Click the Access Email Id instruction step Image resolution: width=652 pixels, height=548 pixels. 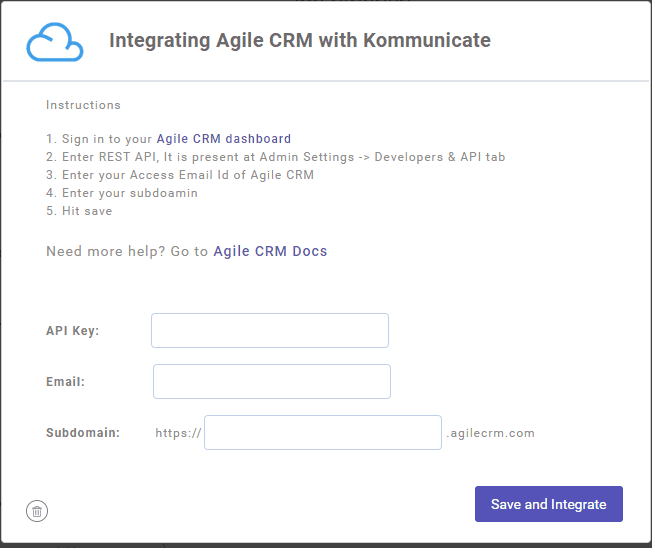pyautogui.click(x=180, y=175)
